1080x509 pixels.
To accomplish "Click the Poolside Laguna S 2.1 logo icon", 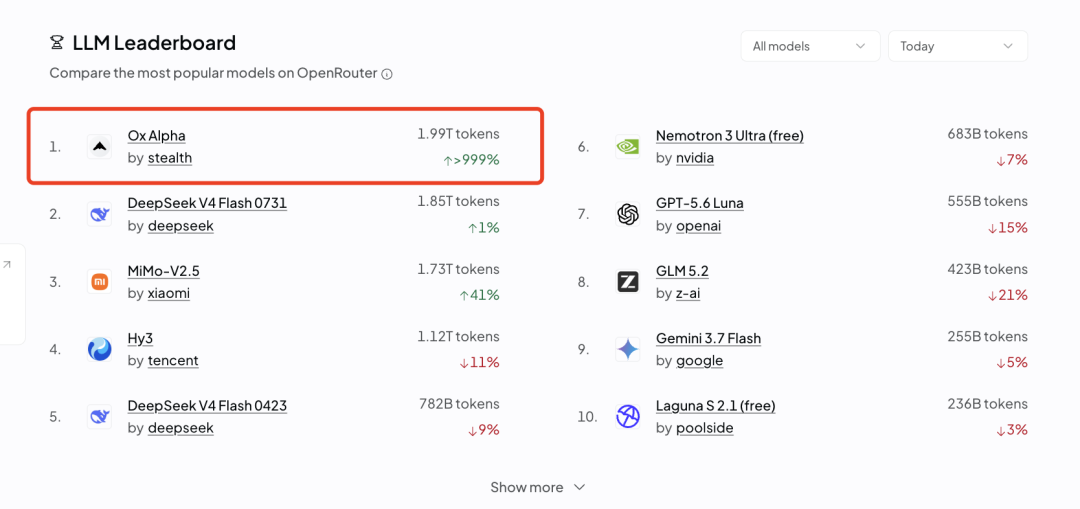I will [627, 417].
